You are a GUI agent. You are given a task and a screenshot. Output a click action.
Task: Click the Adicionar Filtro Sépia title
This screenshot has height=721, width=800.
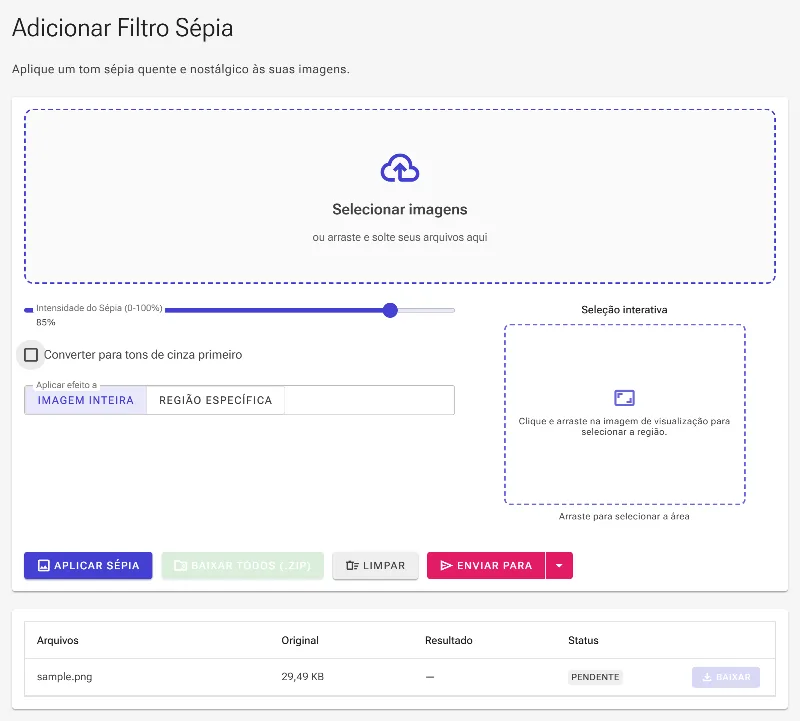[x=122, y=28]
